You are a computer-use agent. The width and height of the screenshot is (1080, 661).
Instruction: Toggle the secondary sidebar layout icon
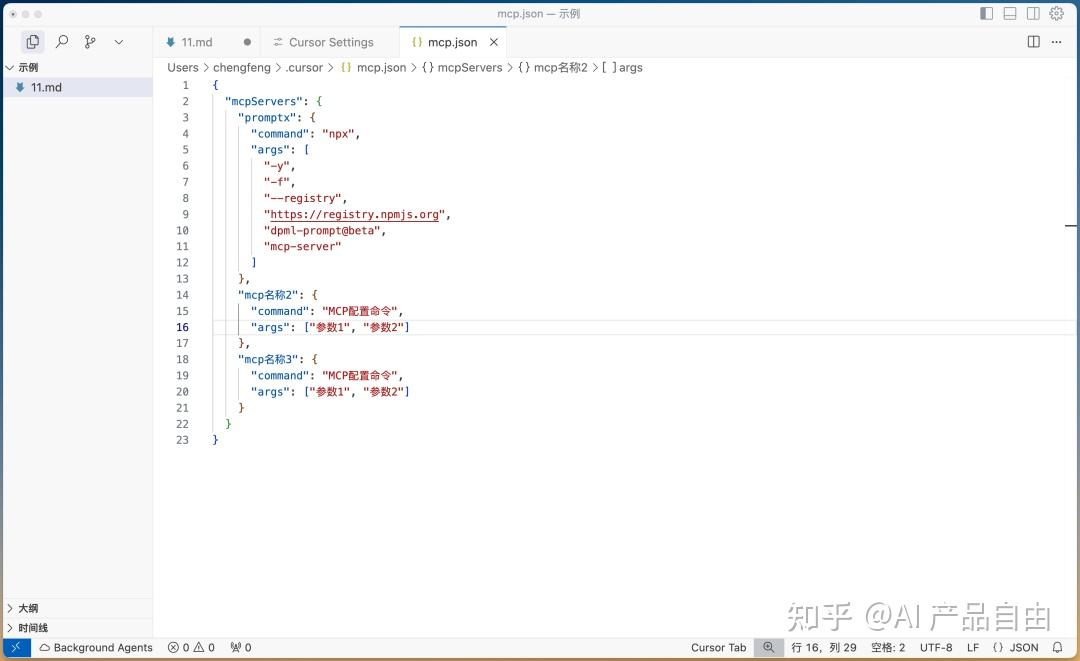(x=1033, y=13)
